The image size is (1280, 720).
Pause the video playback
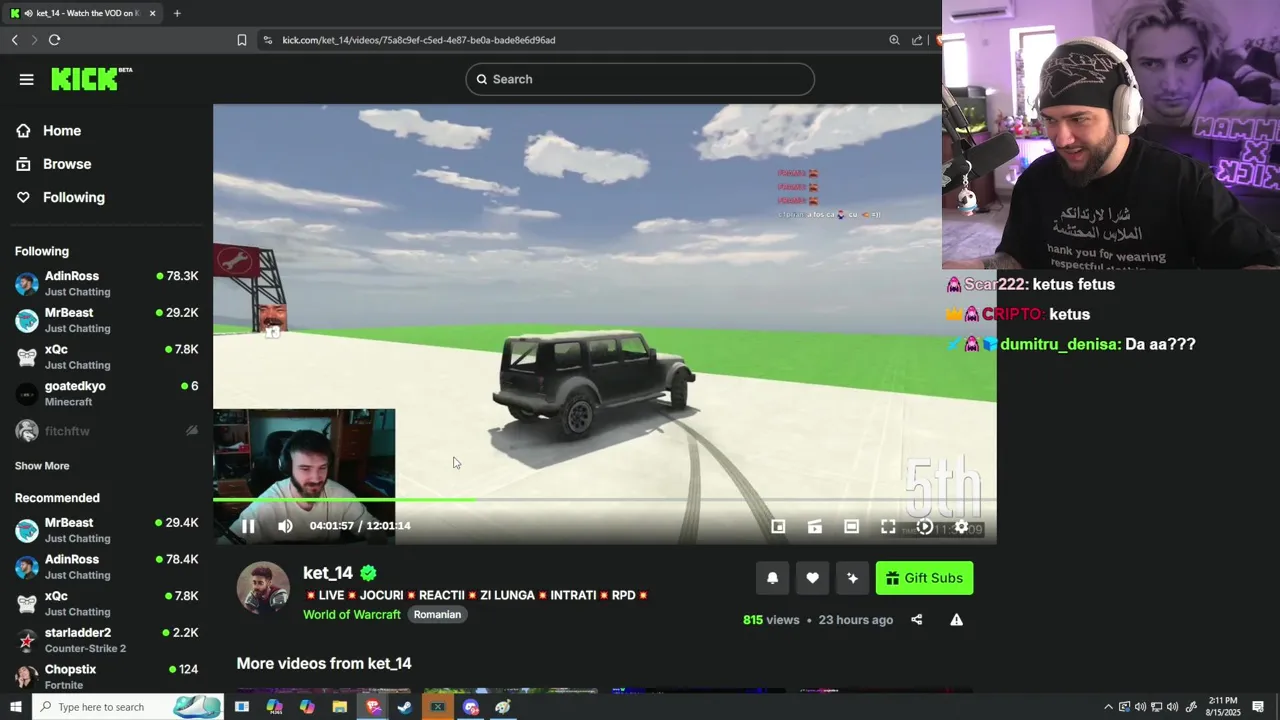[x=248, y=526]
